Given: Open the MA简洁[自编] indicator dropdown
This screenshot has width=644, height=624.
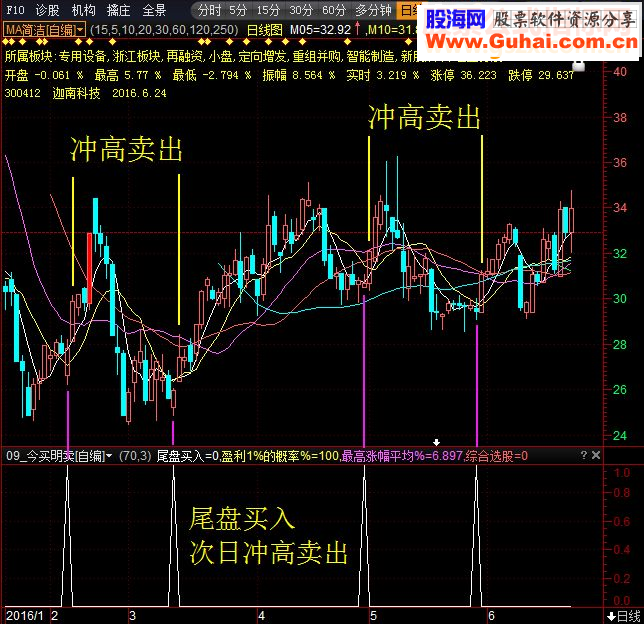Looking at the screenshot, I should point(44,30).
